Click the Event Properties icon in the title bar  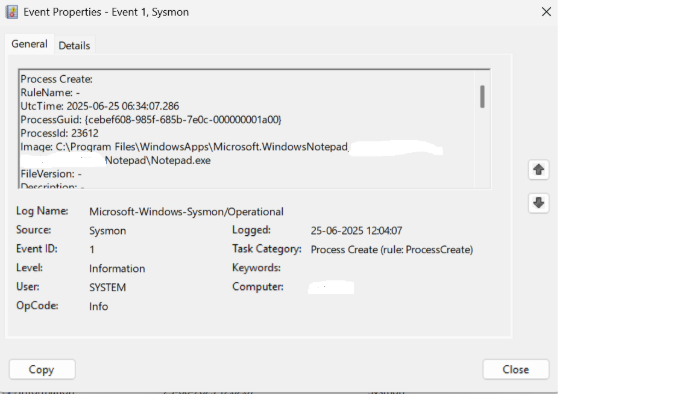pyautogui.click(x=12, y=12)
